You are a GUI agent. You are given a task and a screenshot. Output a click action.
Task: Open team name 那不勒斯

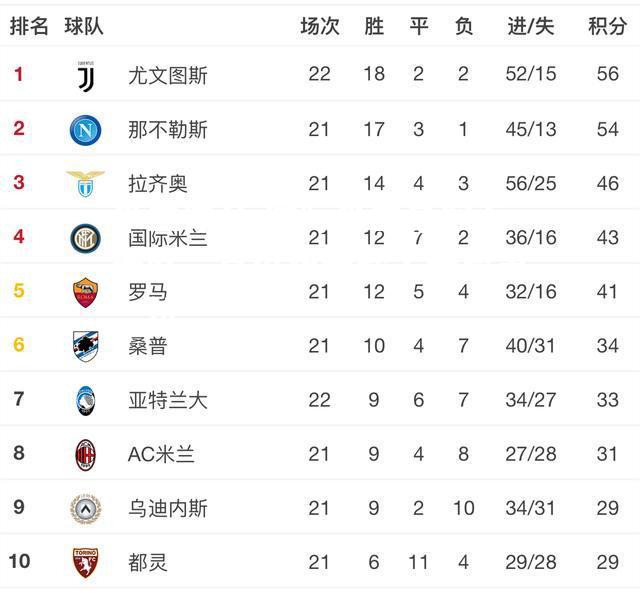tap(168, 130)
